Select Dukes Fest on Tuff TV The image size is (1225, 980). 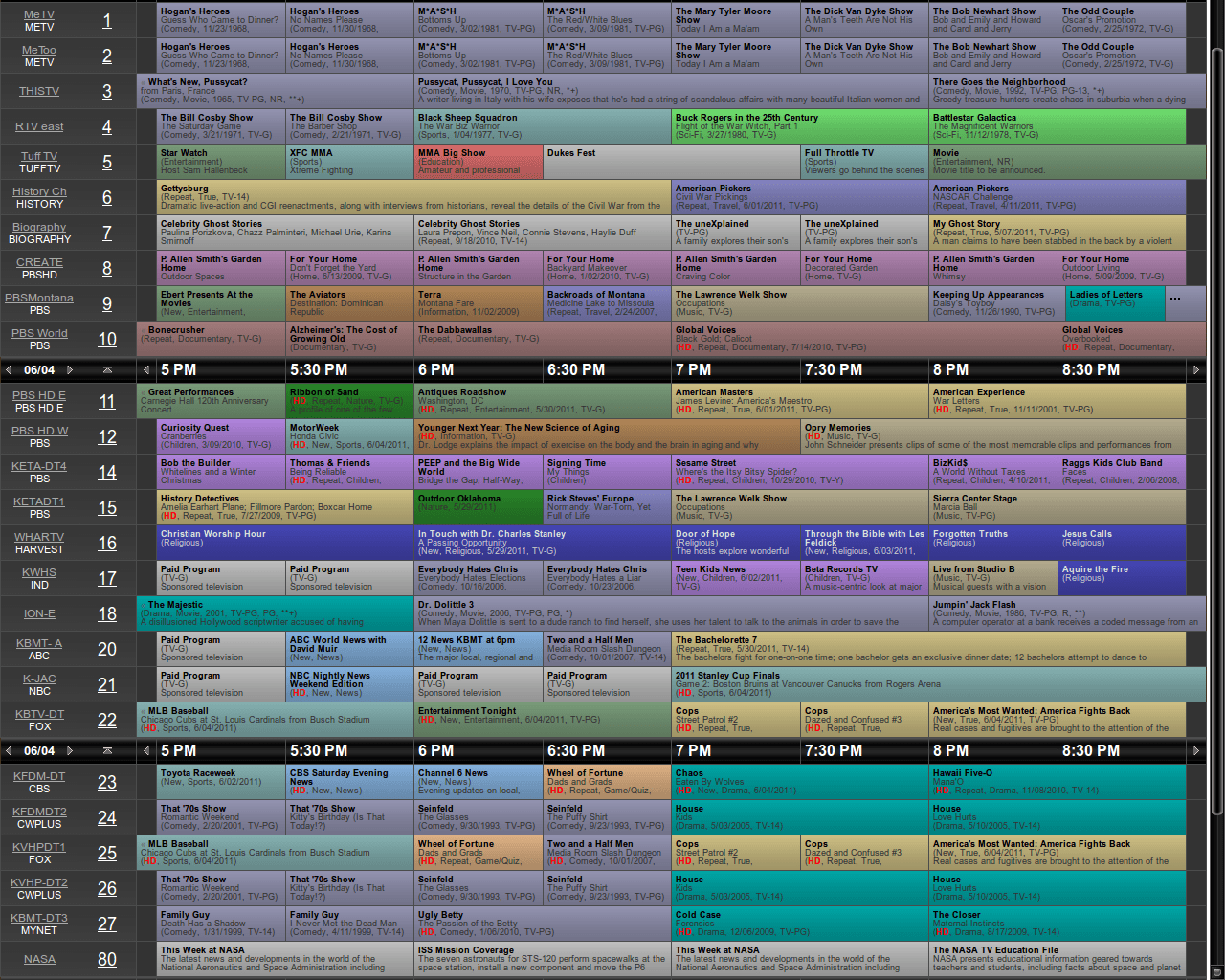click(672, 162)
